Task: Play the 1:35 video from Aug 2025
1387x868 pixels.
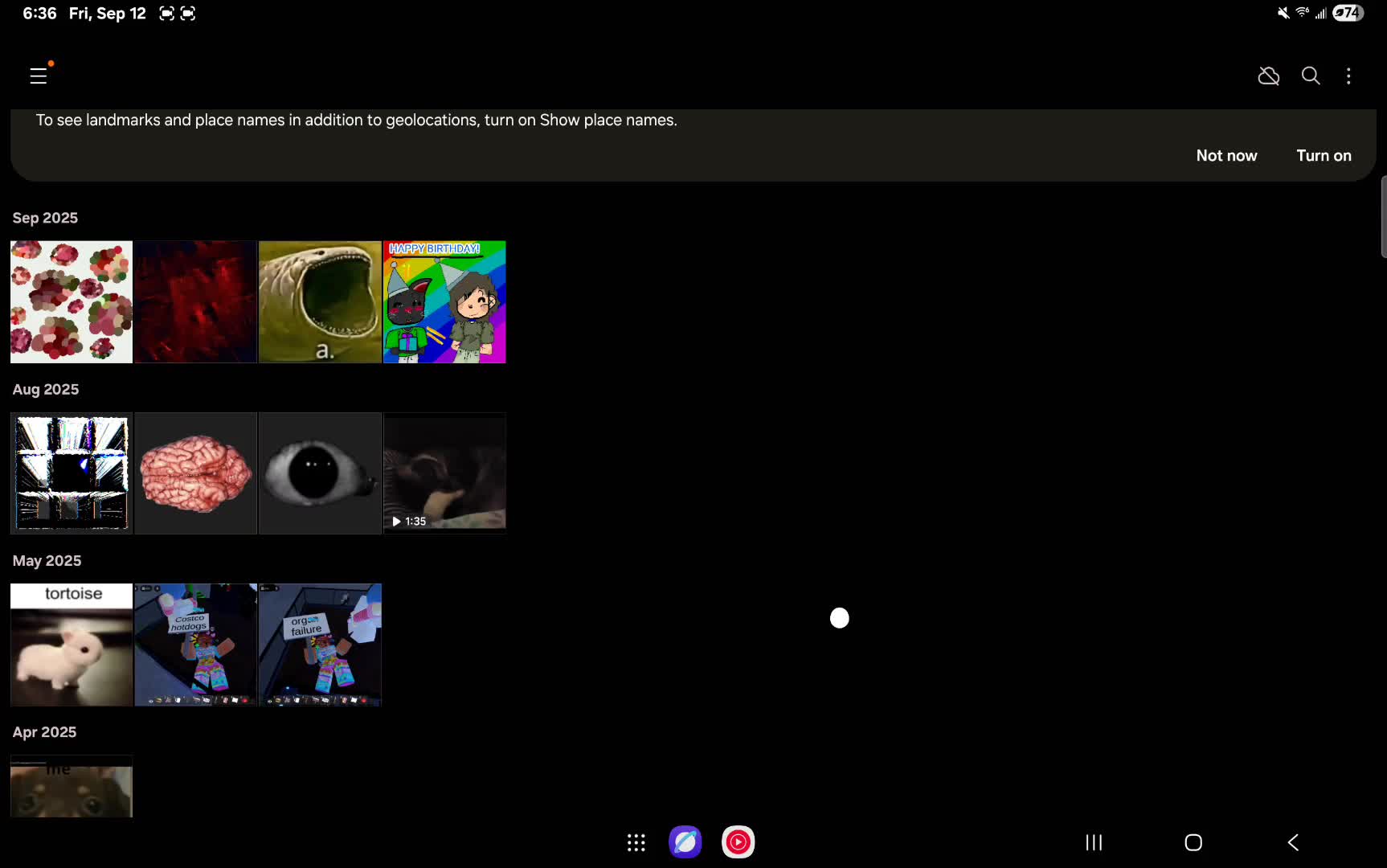Action: [444, 473]
